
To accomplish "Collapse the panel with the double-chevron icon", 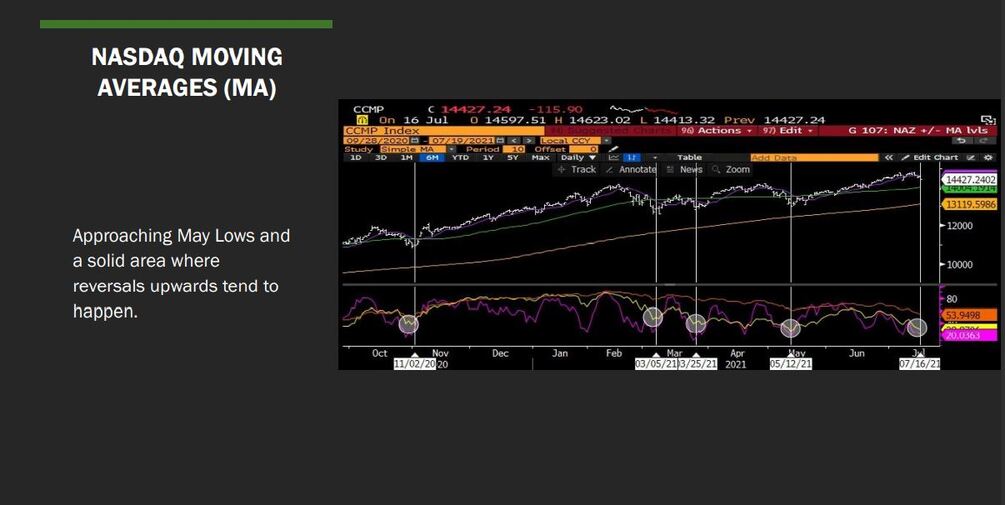I will click(x=888, y=157).
